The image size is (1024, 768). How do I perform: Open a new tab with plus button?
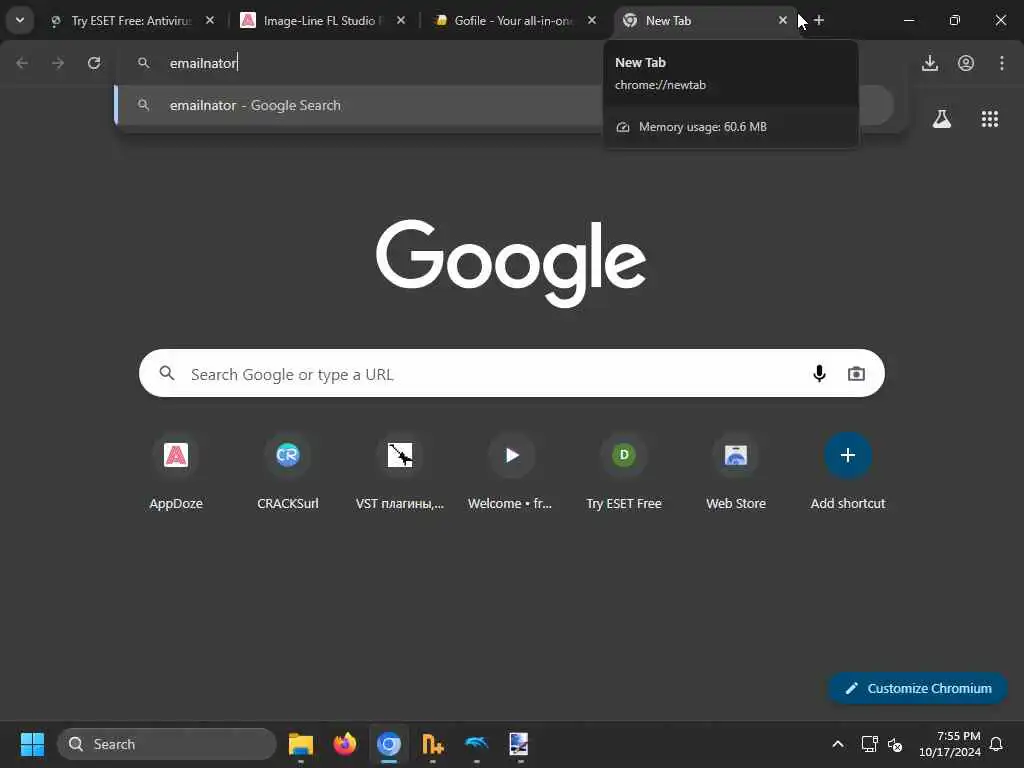819,20
